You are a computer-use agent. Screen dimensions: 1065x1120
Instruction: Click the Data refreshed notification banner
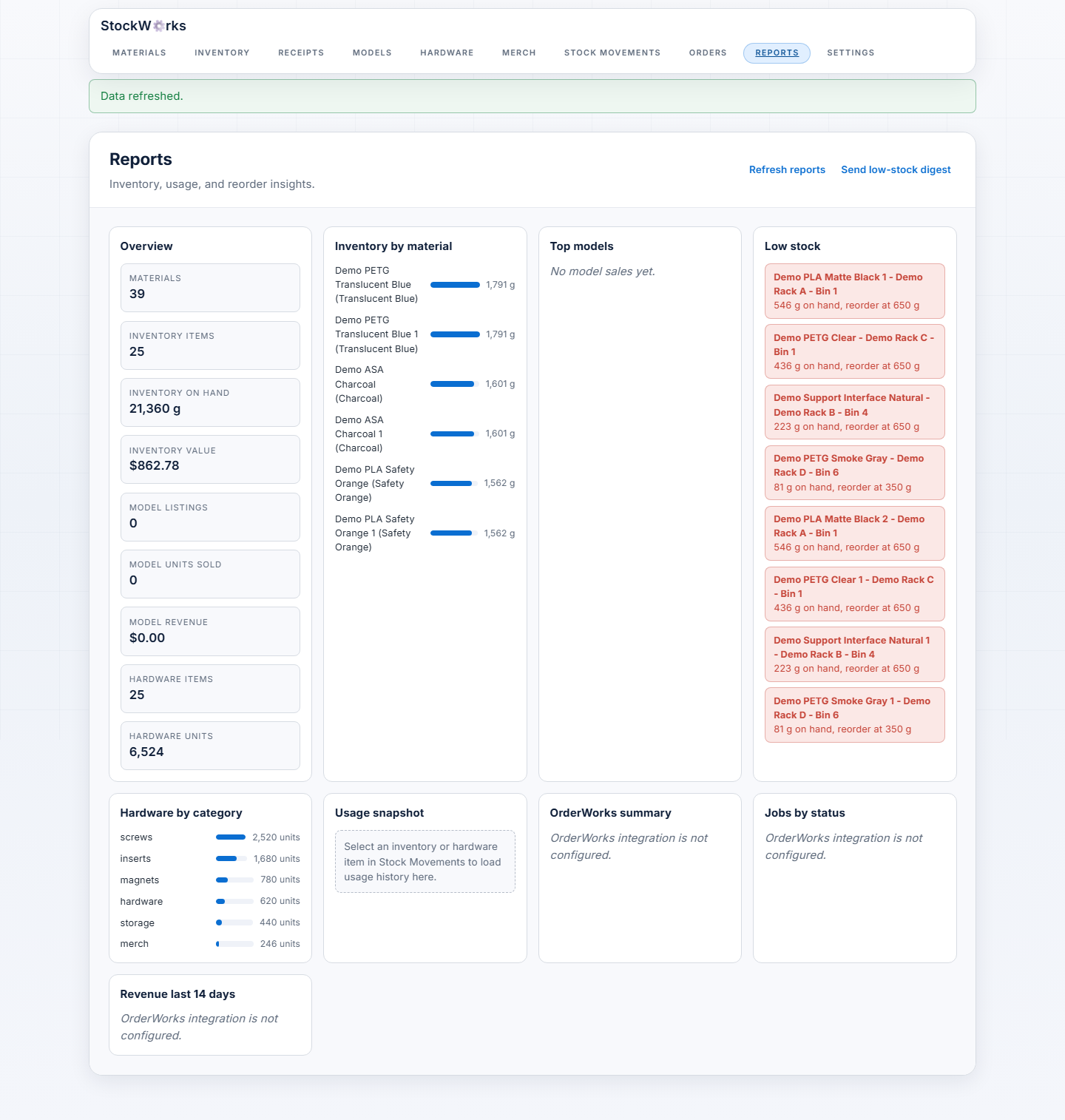[532, 96]
